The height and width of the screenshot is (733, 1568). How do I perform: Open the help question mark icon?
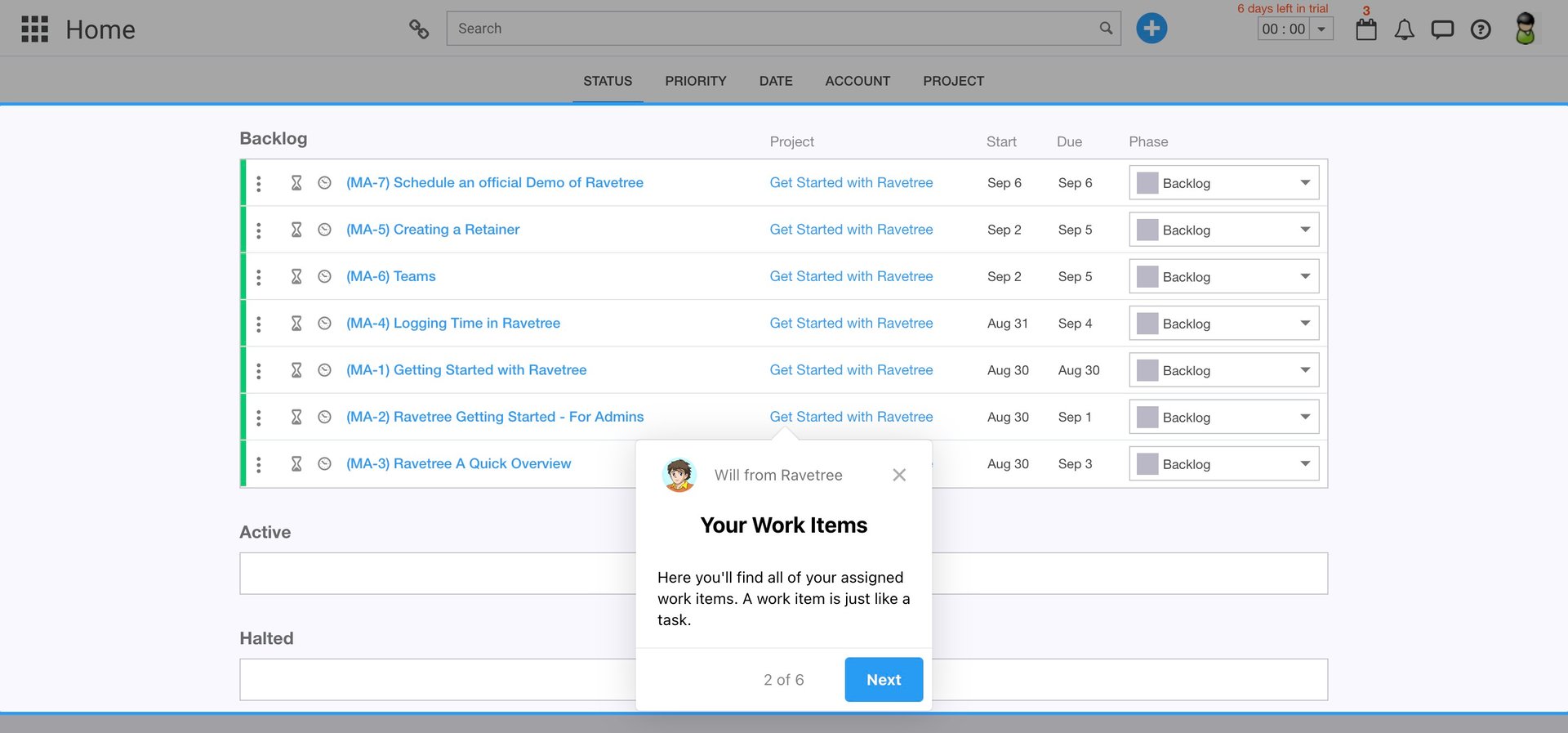(1481, 30)
